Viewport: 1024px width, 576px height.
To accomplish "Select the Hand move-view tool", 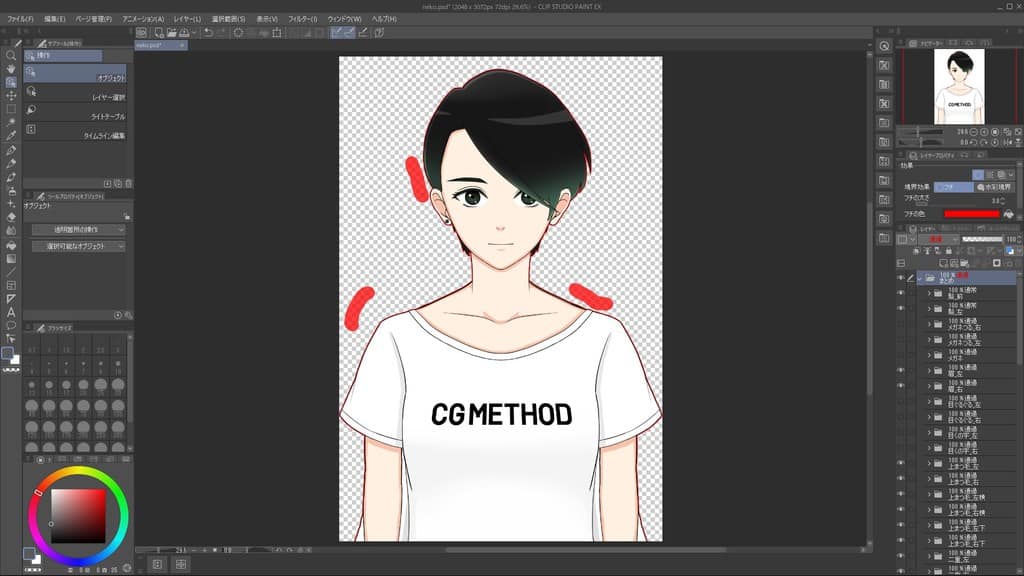I will tap(11, 69).
